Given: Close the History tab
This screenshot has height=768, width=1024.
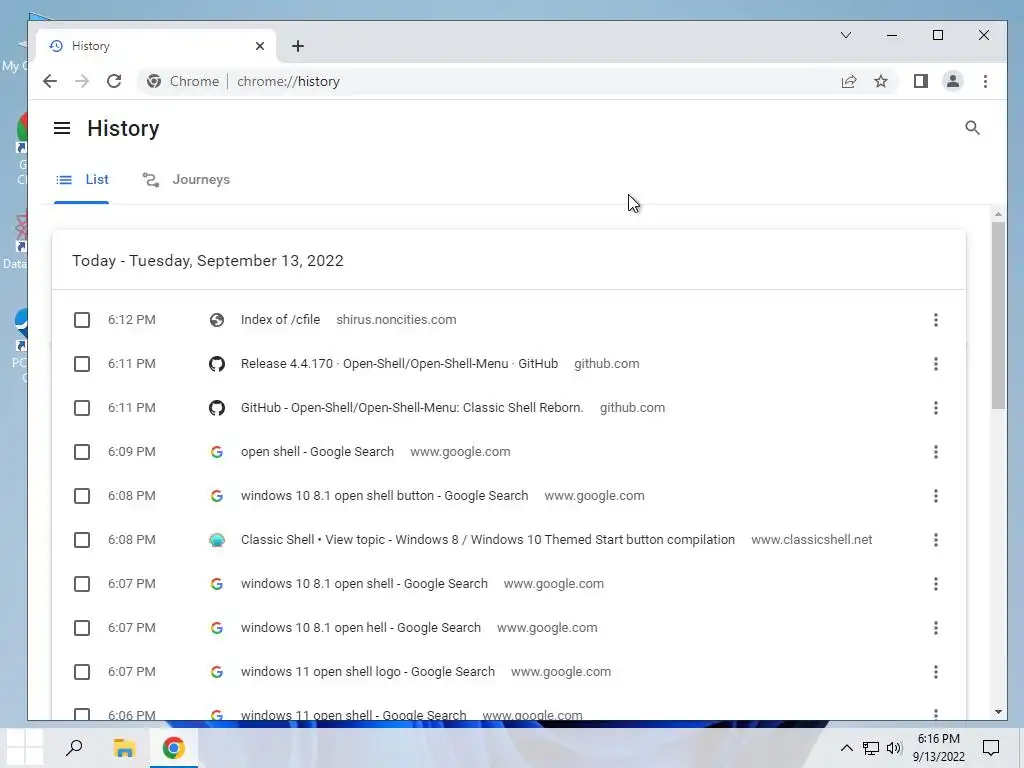Looking at the screenshot, I should point(260,46).
